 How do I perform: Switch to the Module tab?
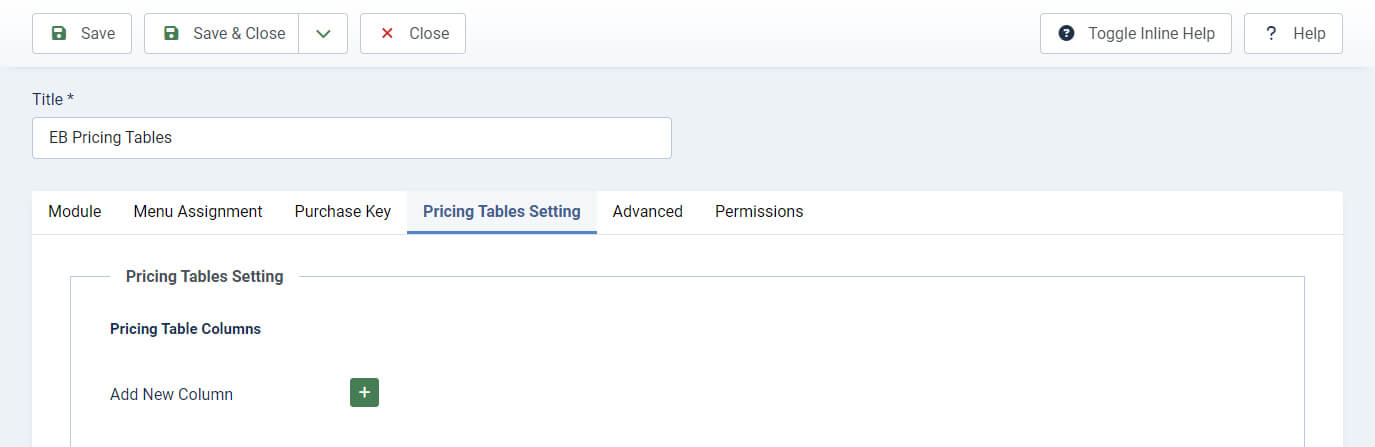pyautogui.click(x=75, y=211)
